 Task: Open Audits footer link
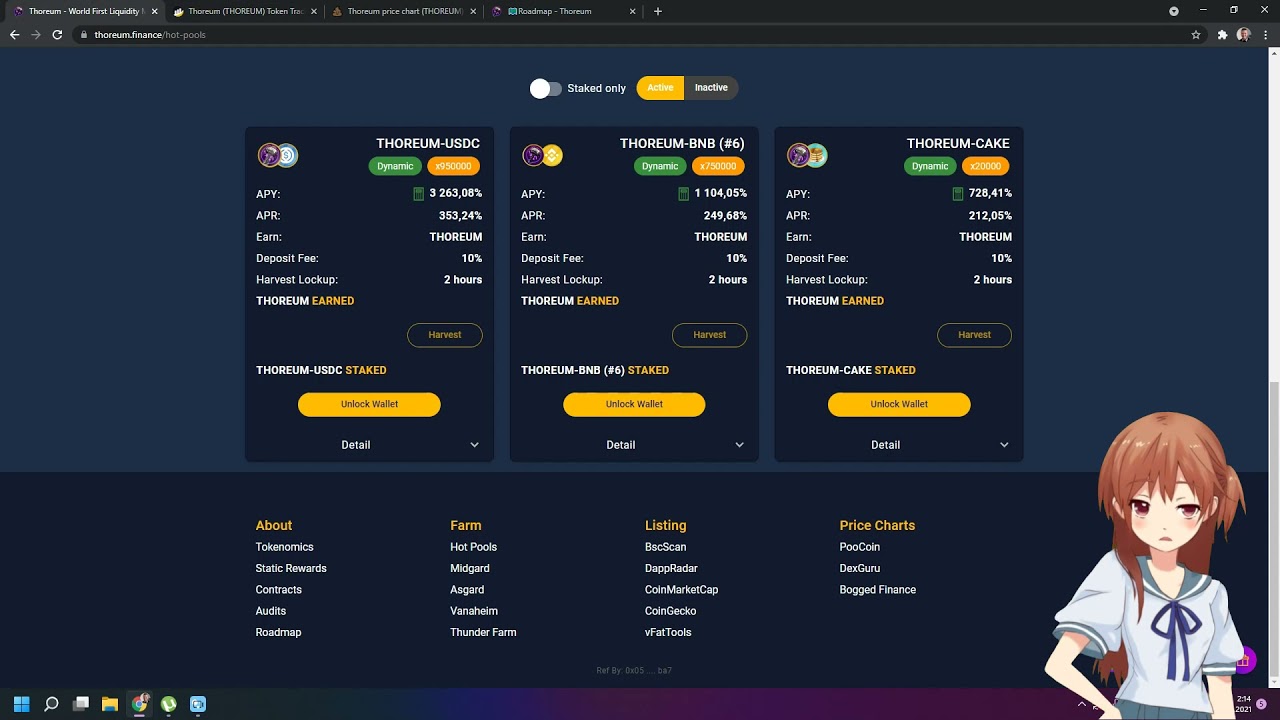tap(270, 611)
